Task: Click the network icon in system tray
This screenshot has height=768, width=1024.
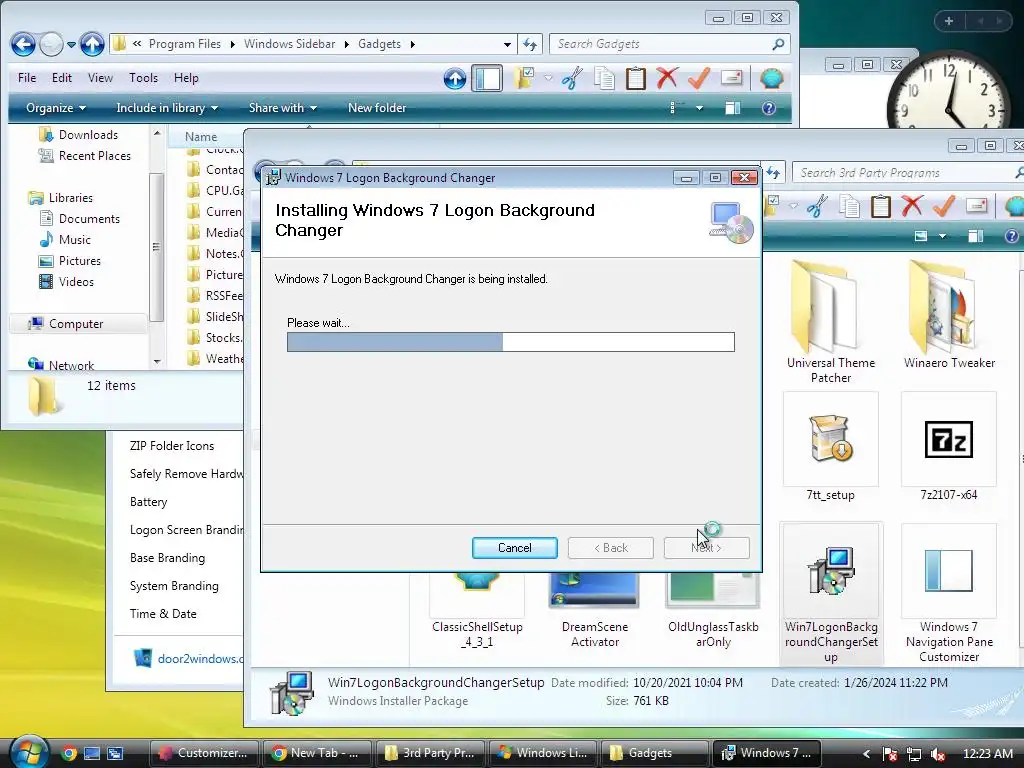Action: point(914,754)
